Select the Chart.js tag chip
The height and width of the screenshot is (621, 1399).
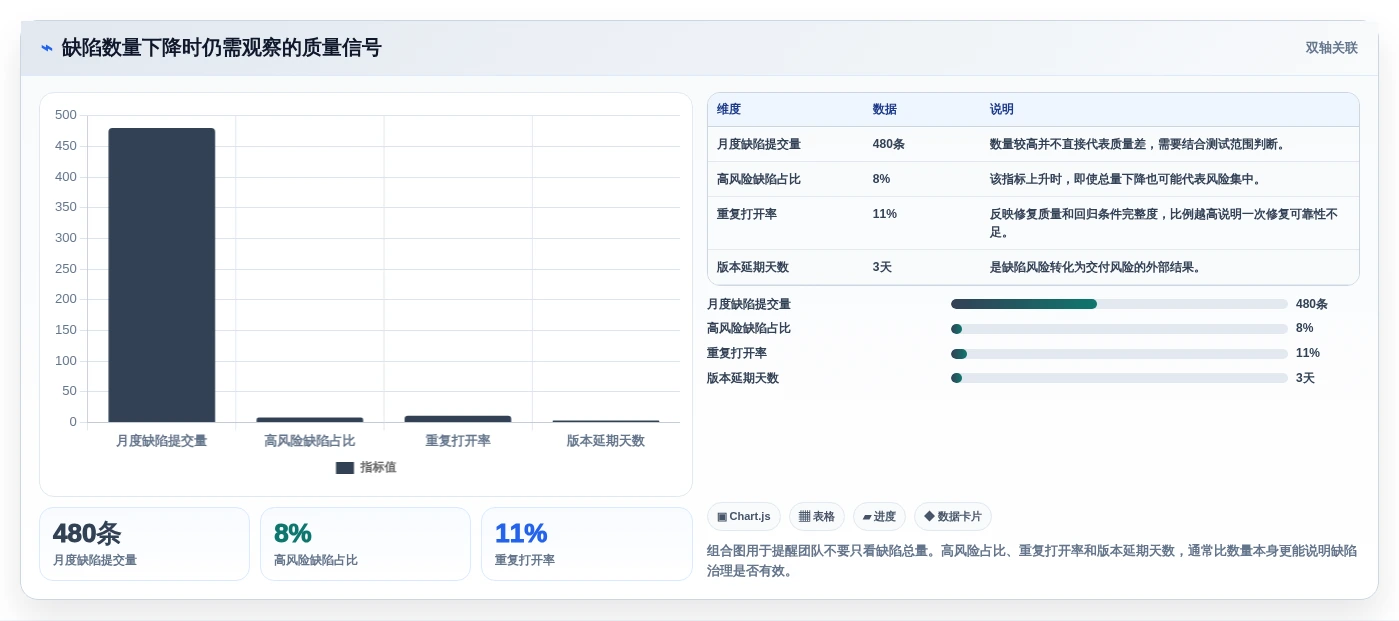(x=744, y=517)
